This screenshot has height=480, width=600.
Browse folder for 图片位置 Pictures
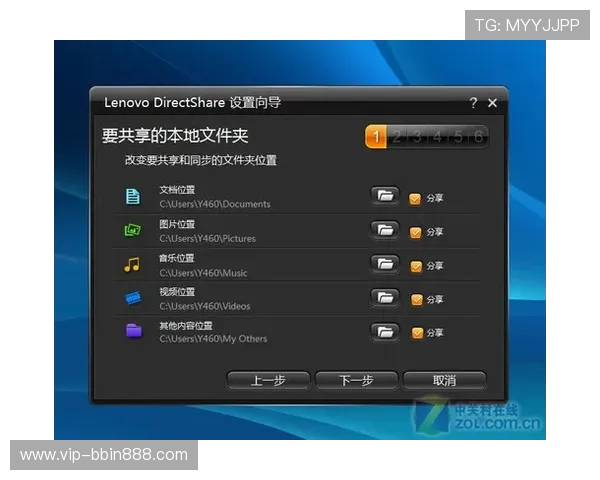pos(385,230)
